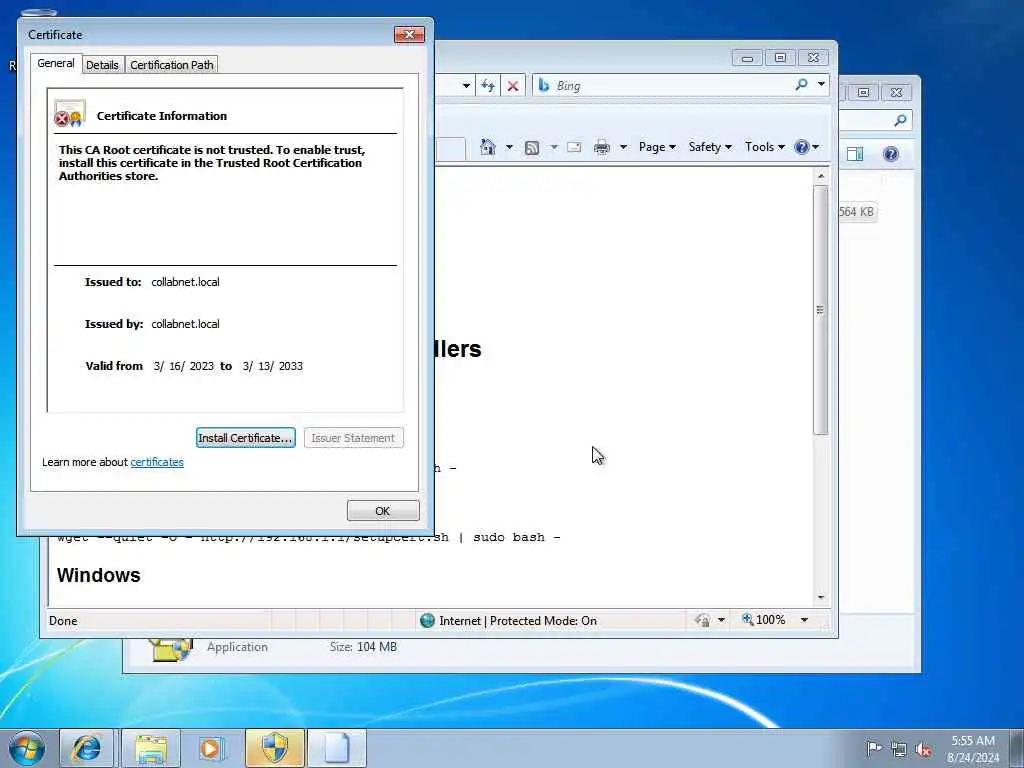Click Install Certificate button
The width and height of the screenshot is (1024, 768).
(246, 438)
